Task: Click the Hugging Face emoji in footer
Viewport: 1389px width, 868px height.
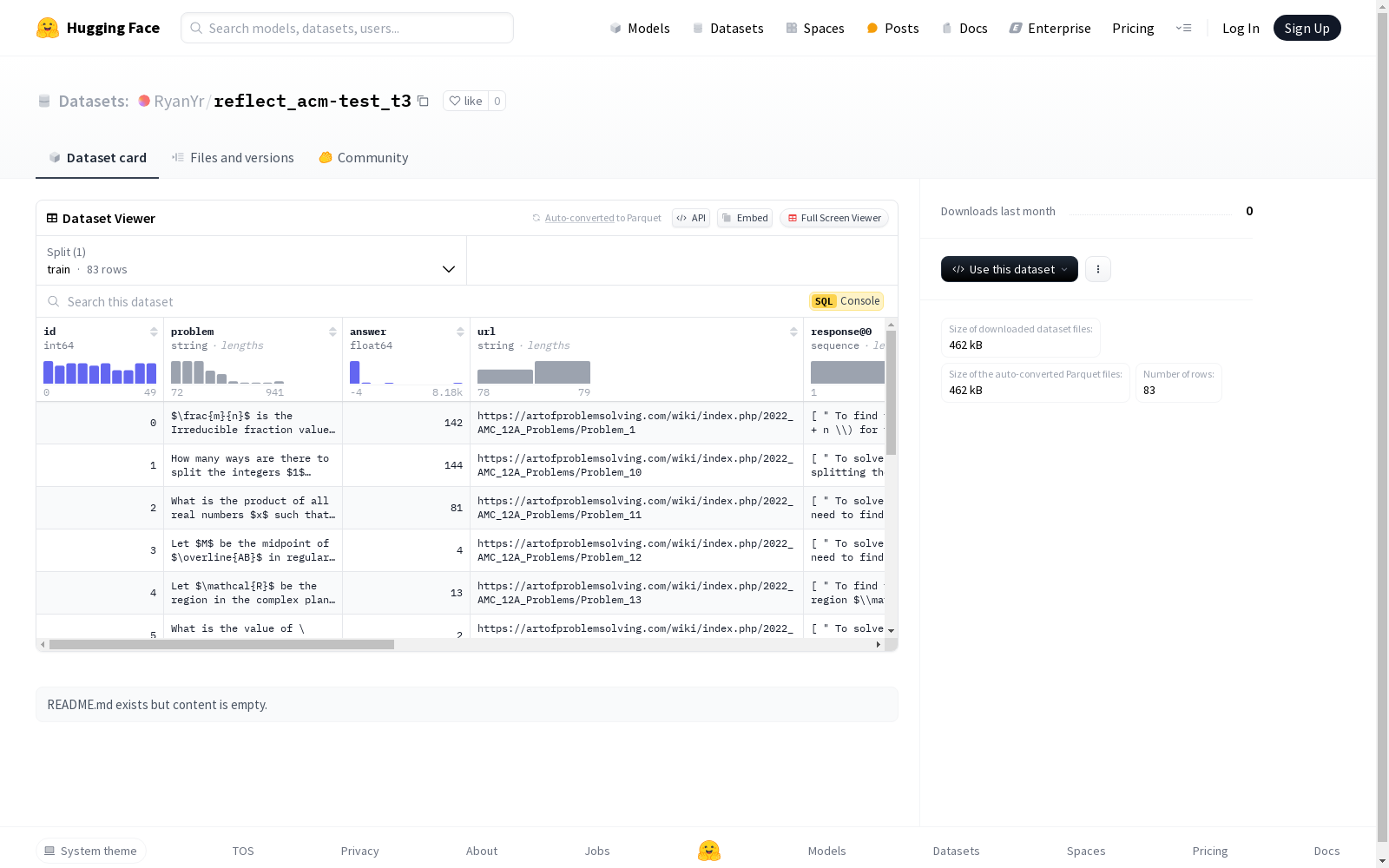Action: 709,851
